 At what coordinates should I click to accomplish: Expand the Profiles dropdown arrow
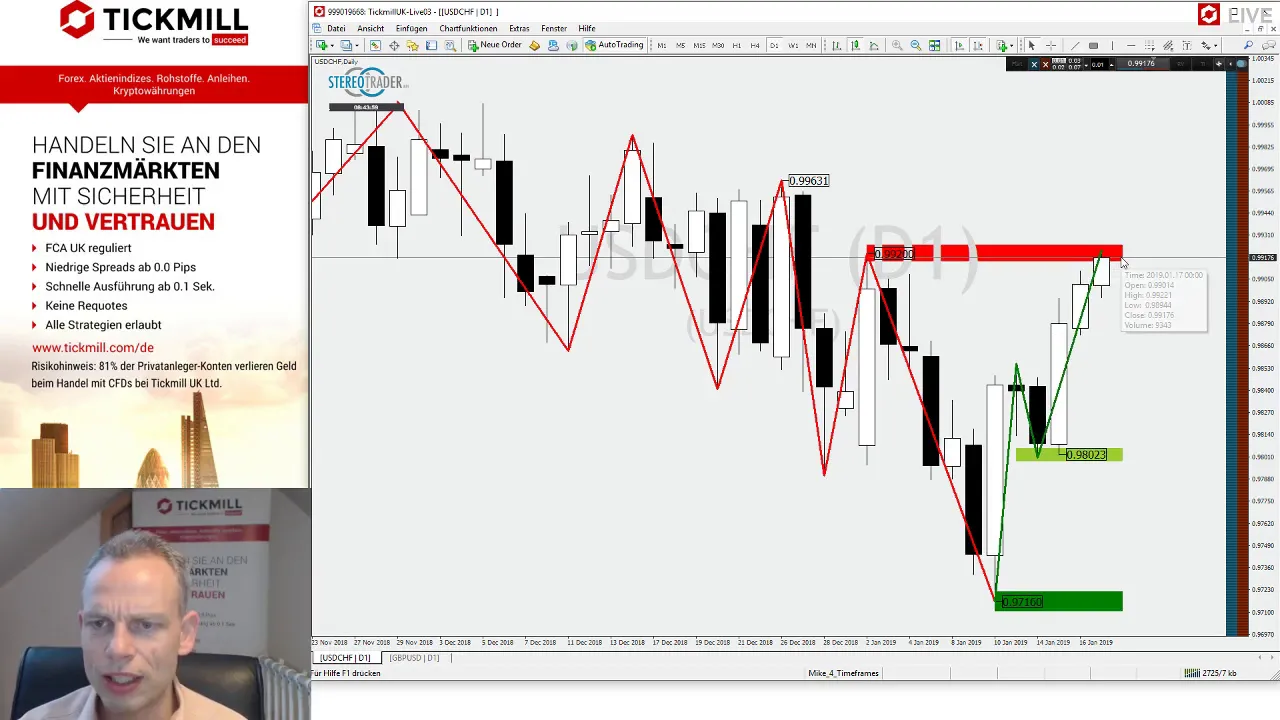click(x=357, y=46)
